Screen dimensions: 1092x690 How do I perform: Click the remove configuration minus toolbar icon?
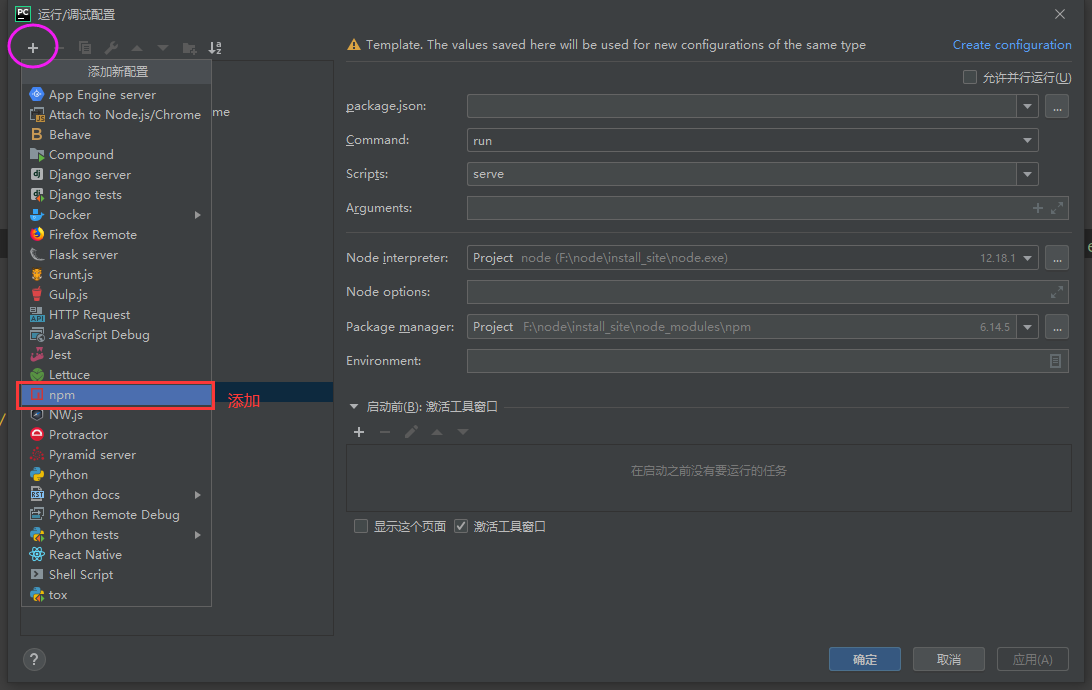pyautogui.click(x=60, y=47)
